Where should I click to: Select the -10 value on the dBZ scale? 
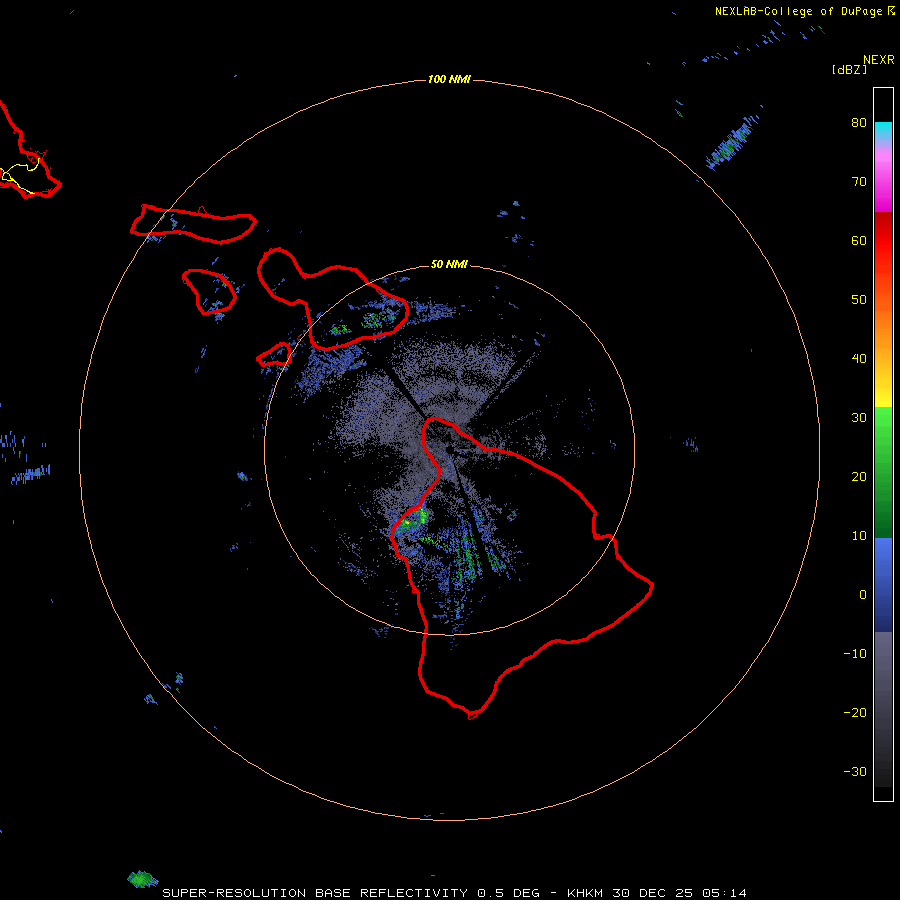(x=855, y=654)
